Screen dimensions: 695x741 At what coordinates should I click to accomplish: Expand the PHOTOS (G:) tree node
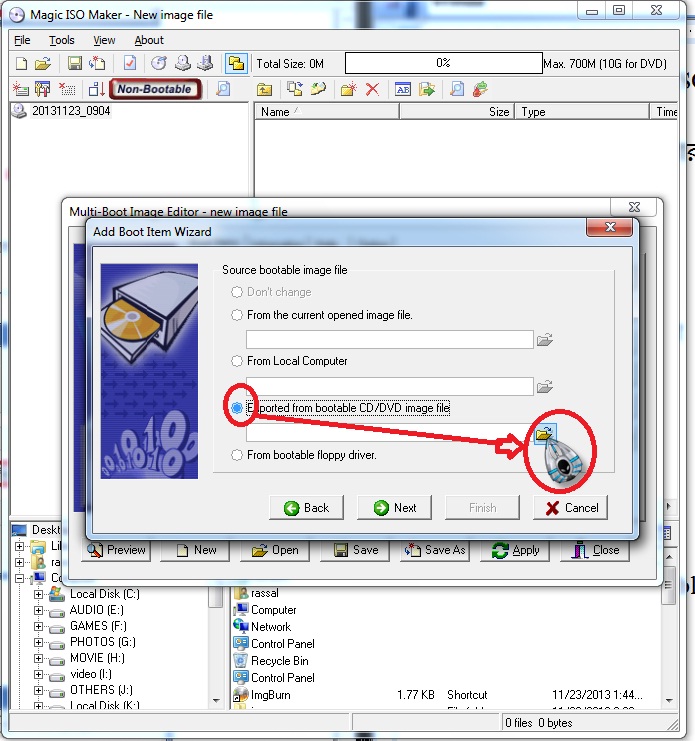tap(38, 643)
